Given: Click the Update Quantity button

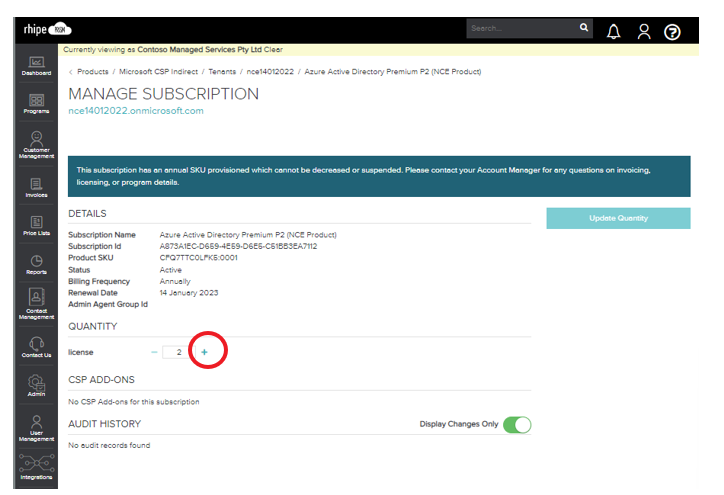Looking at the screenshot, I should [618, 218].
